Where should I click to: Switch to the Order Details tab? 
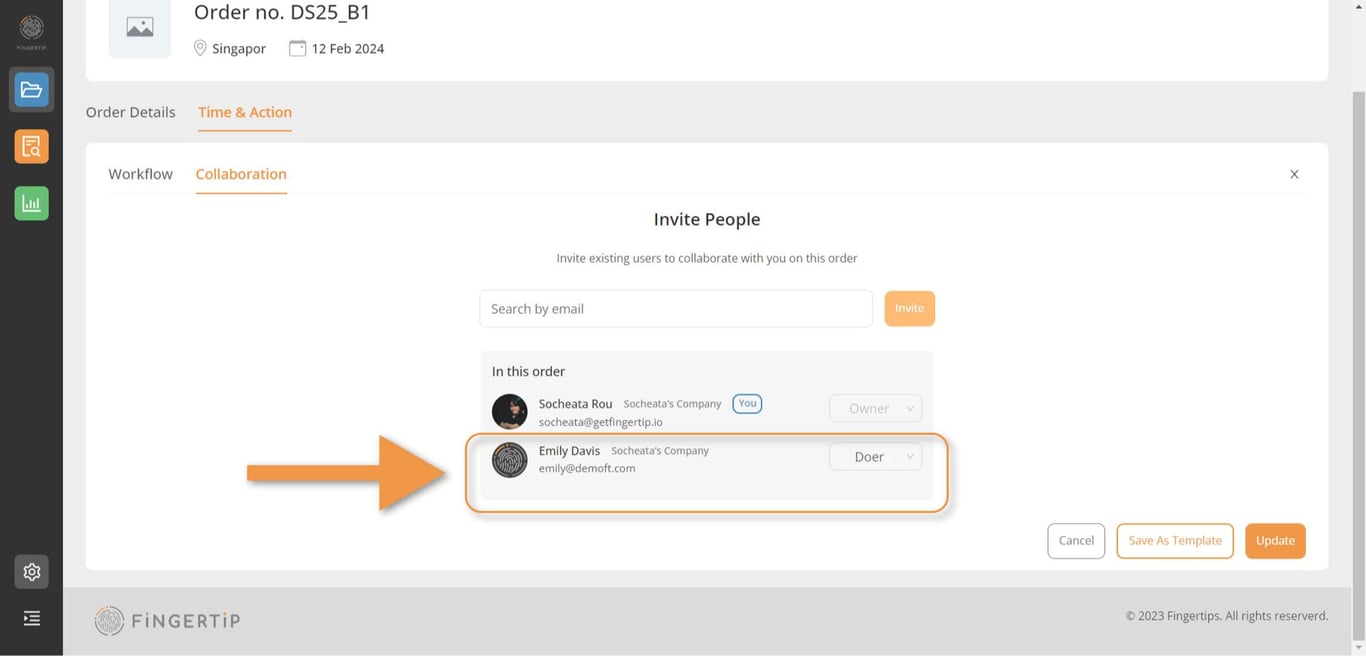[x=130, y=112]
